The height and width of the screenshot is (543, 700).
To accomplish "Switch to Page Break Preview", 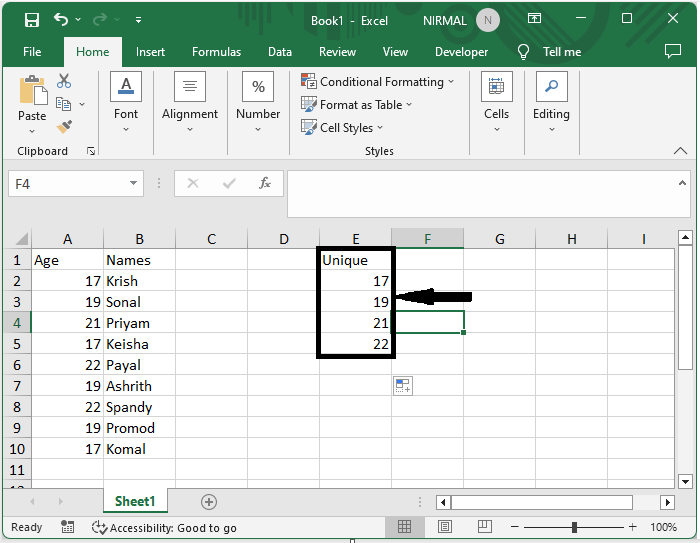I will pos(485,527).
